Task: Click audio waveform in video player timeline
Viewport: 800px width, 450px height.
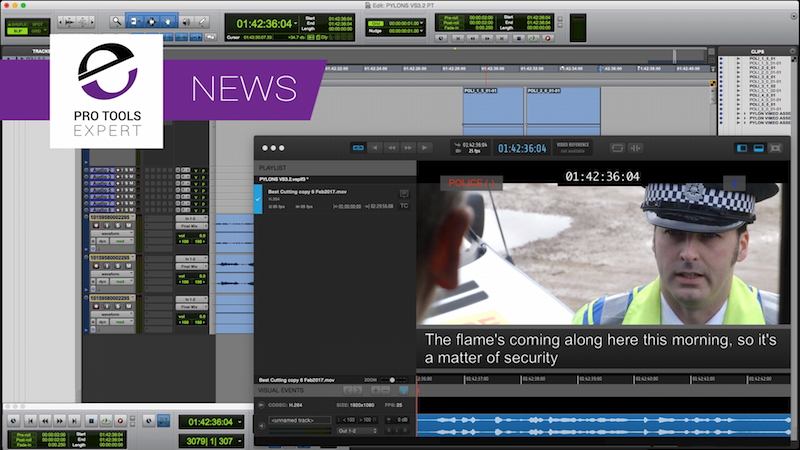Action: point(604,425)
